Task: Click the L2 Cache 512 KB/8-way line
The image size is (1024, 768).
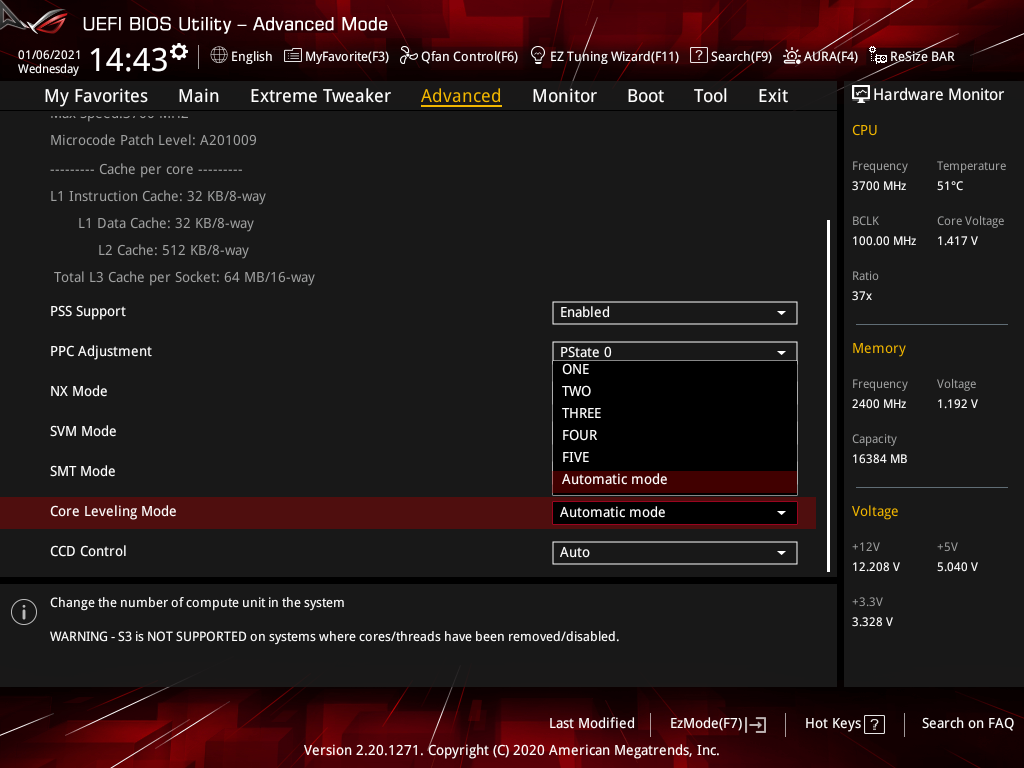Action: point(173,250)
